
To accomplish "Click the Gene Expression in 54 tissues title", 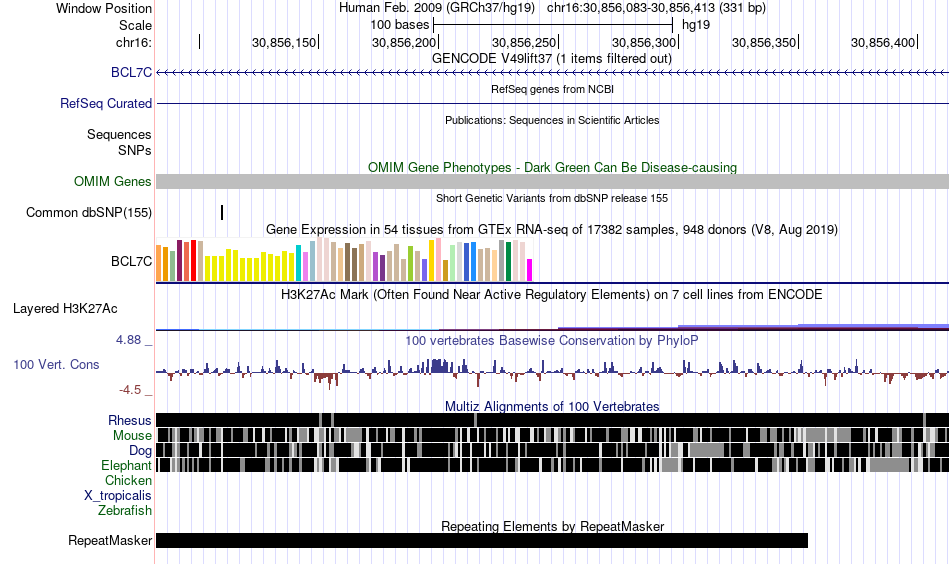I will coord(552,230).
